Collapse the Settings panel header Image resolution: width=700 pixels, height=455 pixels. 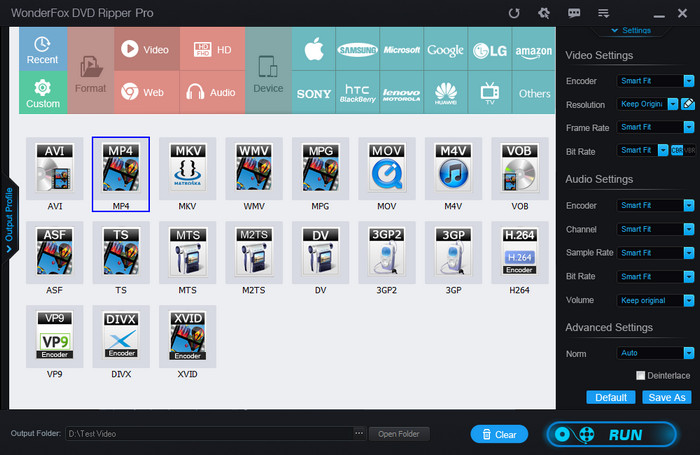click(x=631, y=30)
